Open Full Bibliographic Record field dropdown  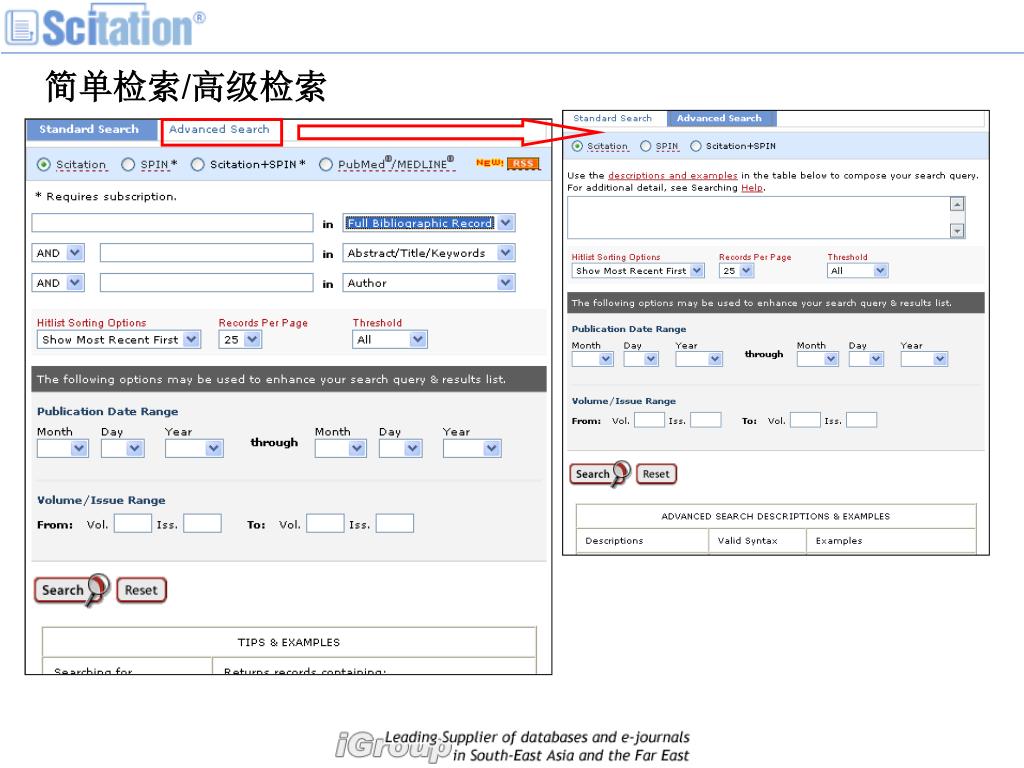coord(429,223)
